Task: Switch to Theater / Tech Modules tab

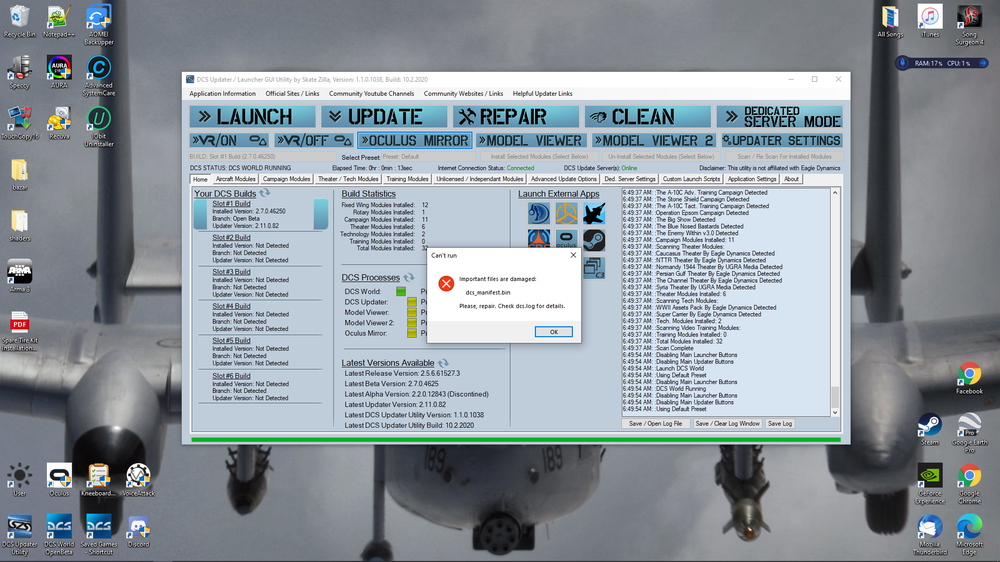Action: (348, 179)
